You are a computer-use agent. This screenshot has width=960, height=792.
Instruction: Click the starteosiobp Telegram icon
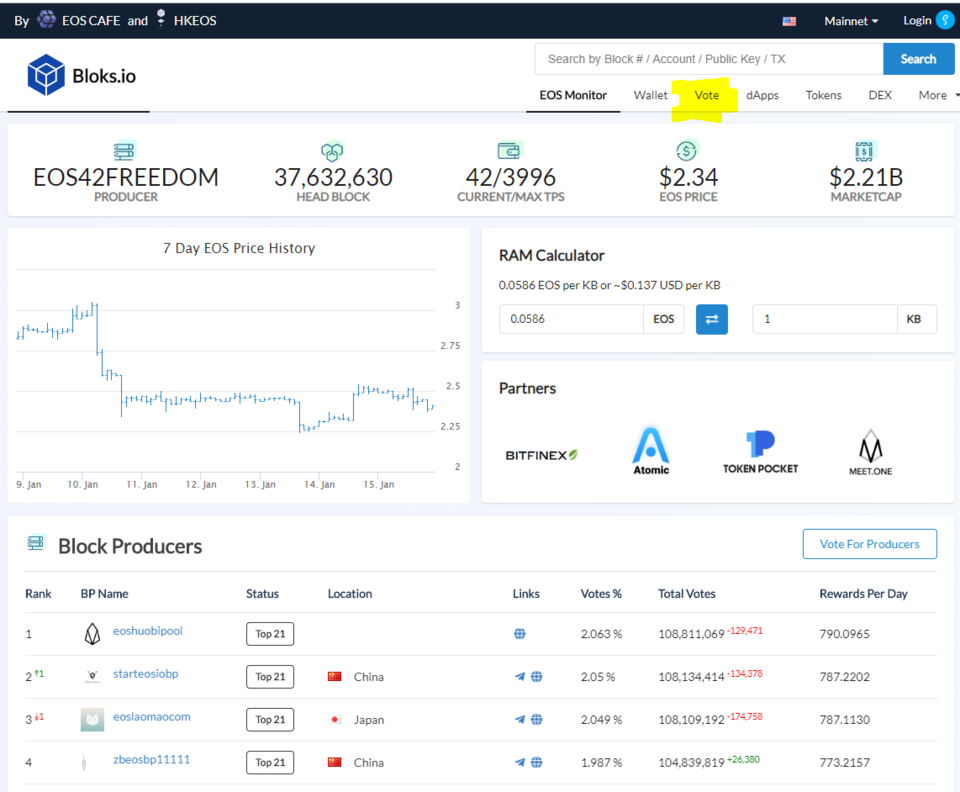coord(519,677)
